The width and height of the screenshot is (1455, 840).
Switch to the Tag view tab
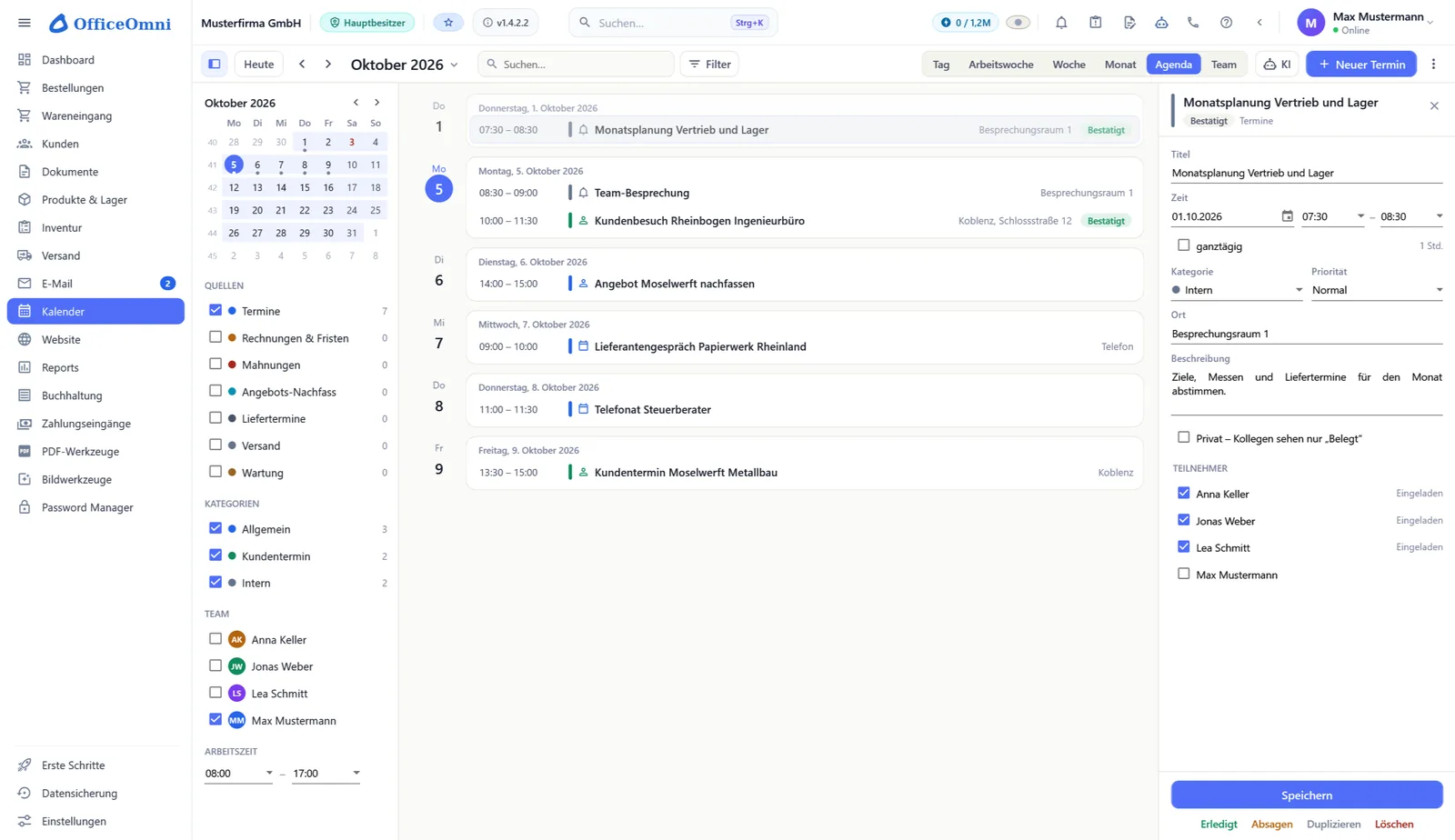tap(941, 65)
